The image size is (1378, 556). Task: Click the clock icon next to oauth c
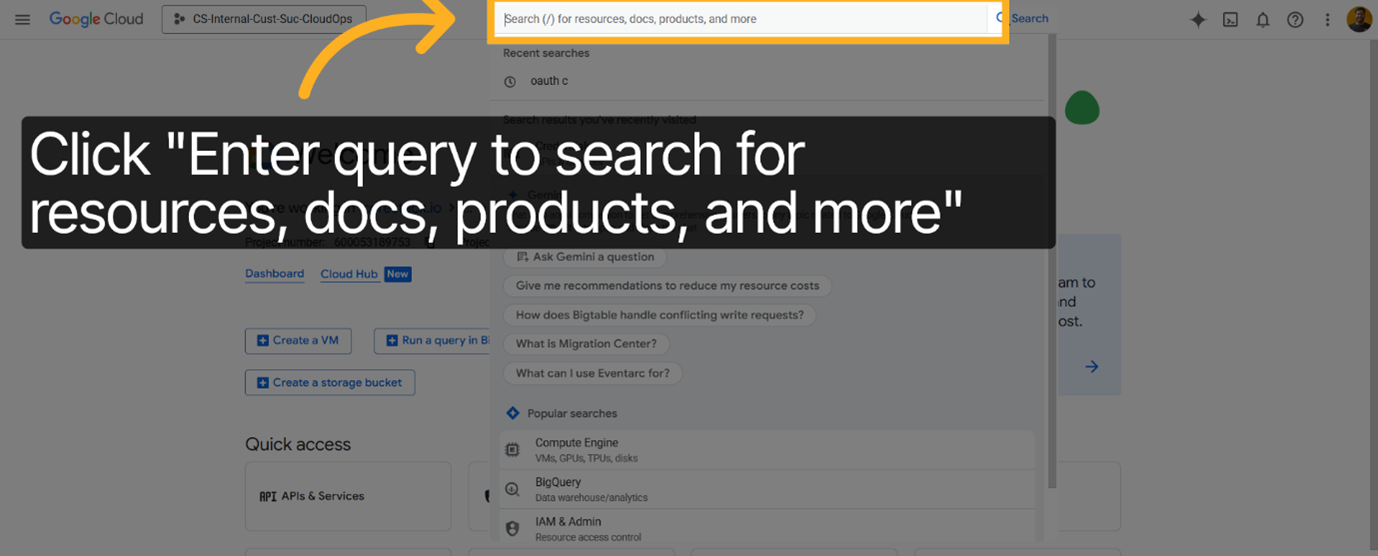click(510, 82)
